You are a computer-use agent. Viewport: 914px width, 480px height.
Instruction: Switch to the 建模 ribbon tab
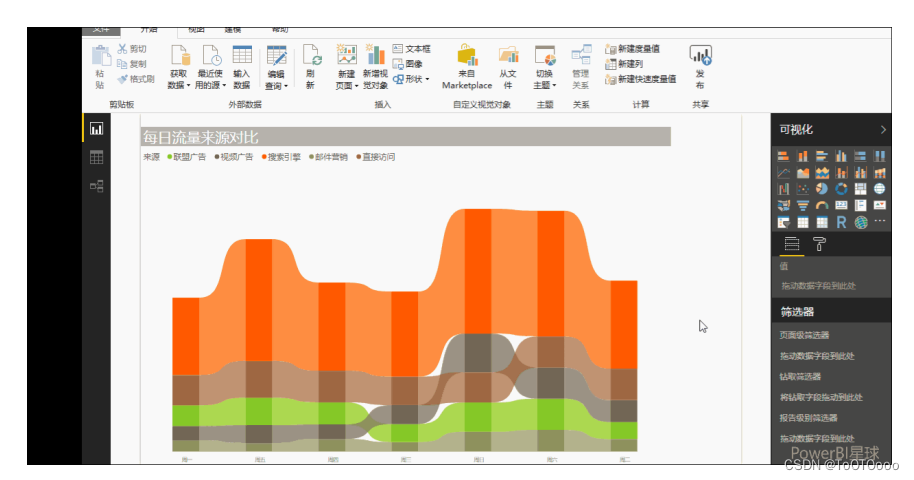(x=232, y=30)
